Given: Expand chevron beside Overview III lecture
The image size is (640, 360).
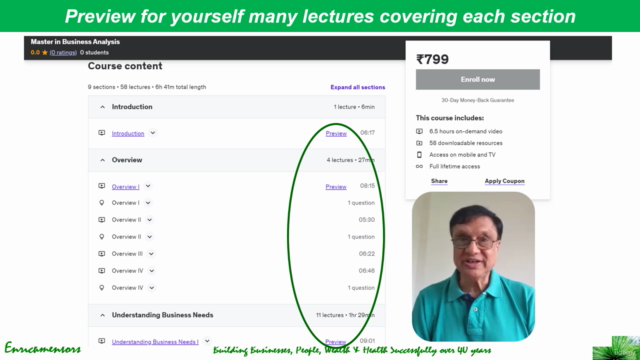Looking at the screenshot, I should [x=151, y=254].
